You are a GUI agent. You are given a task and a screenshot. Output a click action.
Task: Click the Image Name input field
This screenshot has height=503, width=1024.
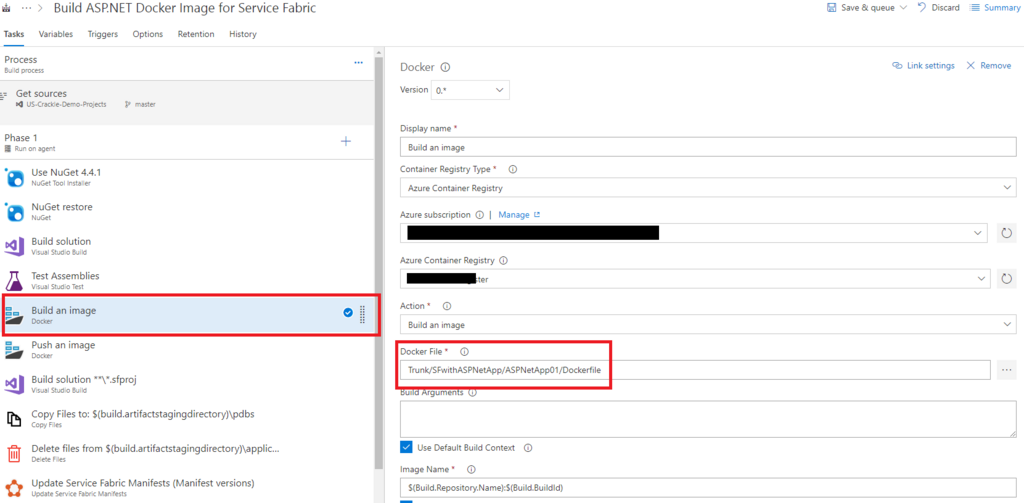coord(708,487)
